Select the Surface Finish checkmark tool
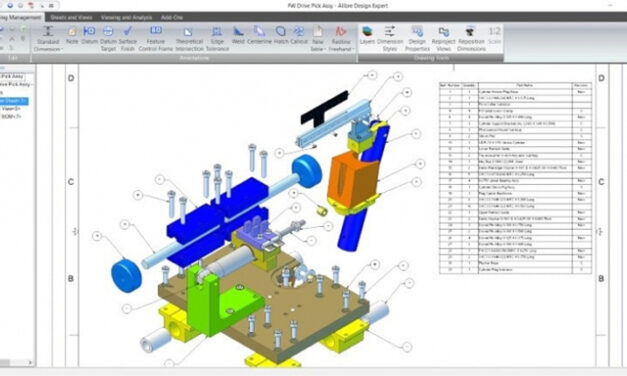This screenshot has height=376, width=627. click(x=128, y=38)
